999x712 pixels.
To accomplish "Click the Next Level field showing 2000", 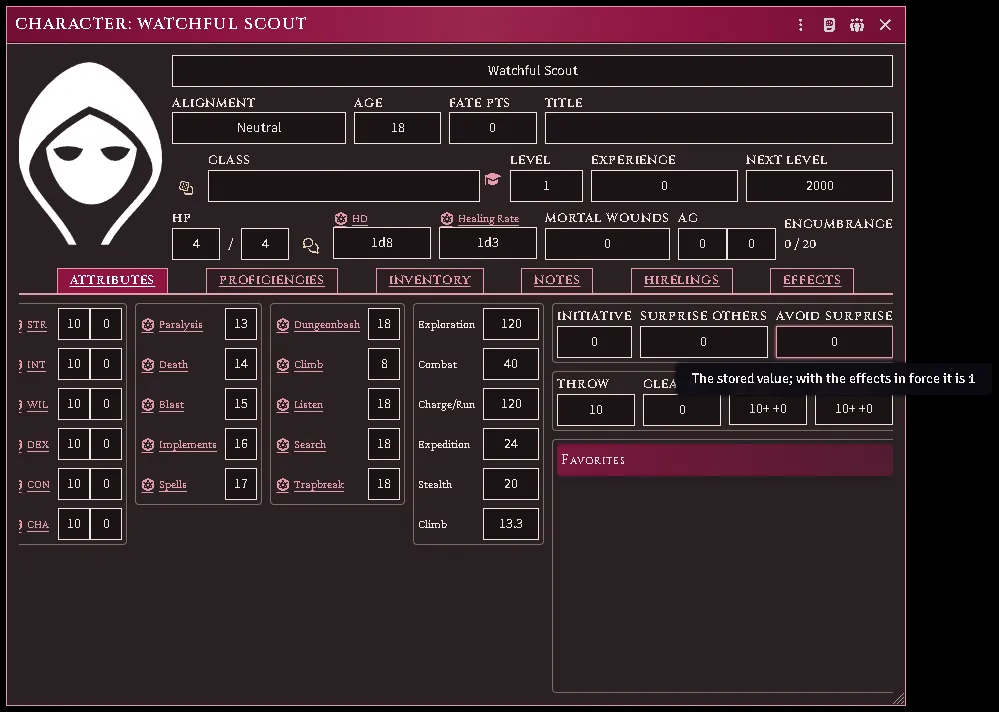I will click(819, 186).
